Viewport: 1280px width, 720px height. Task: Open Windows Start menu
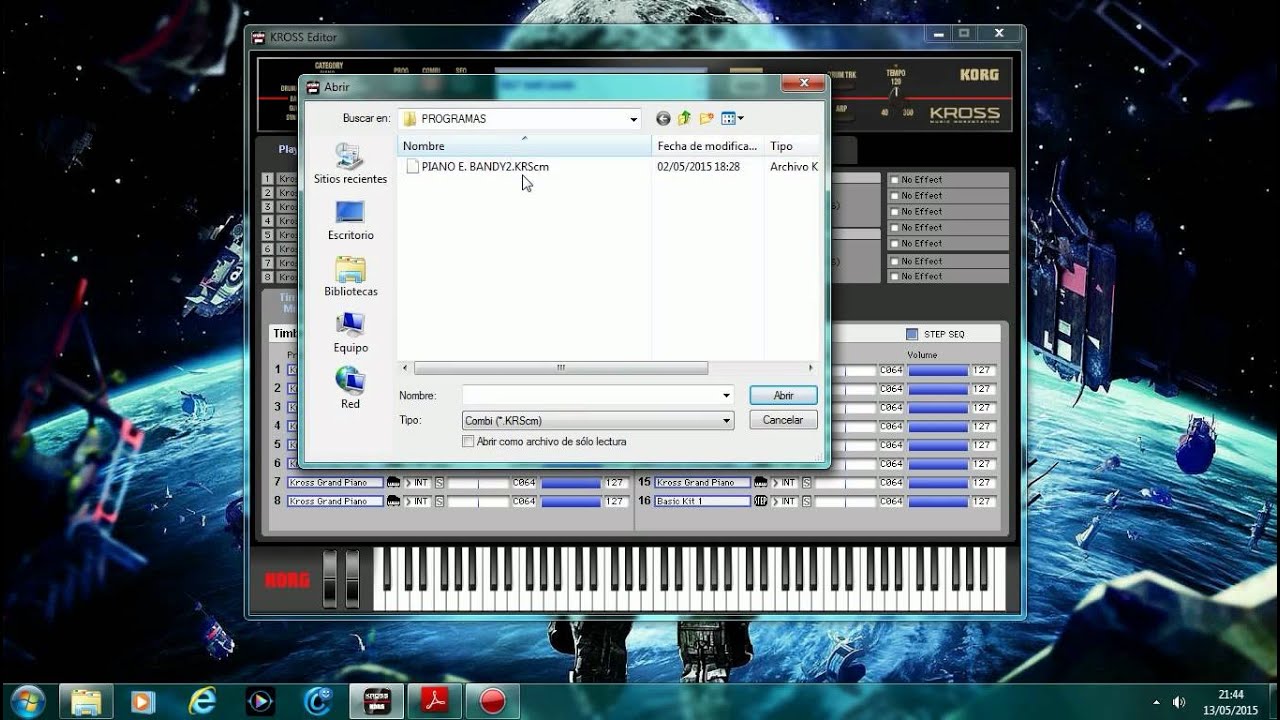click(27, 701)
